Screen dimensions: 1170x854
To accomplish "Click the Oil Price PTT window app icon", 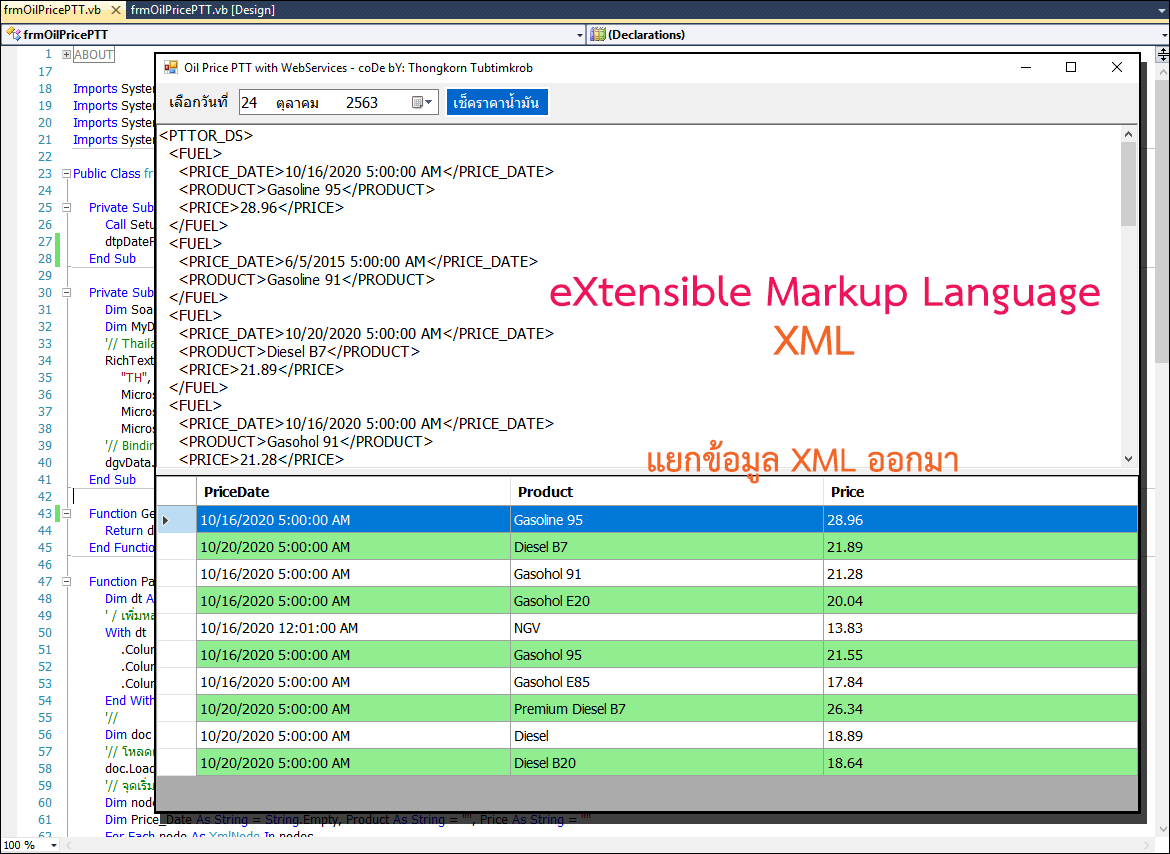I will click(x=171, y=68).
